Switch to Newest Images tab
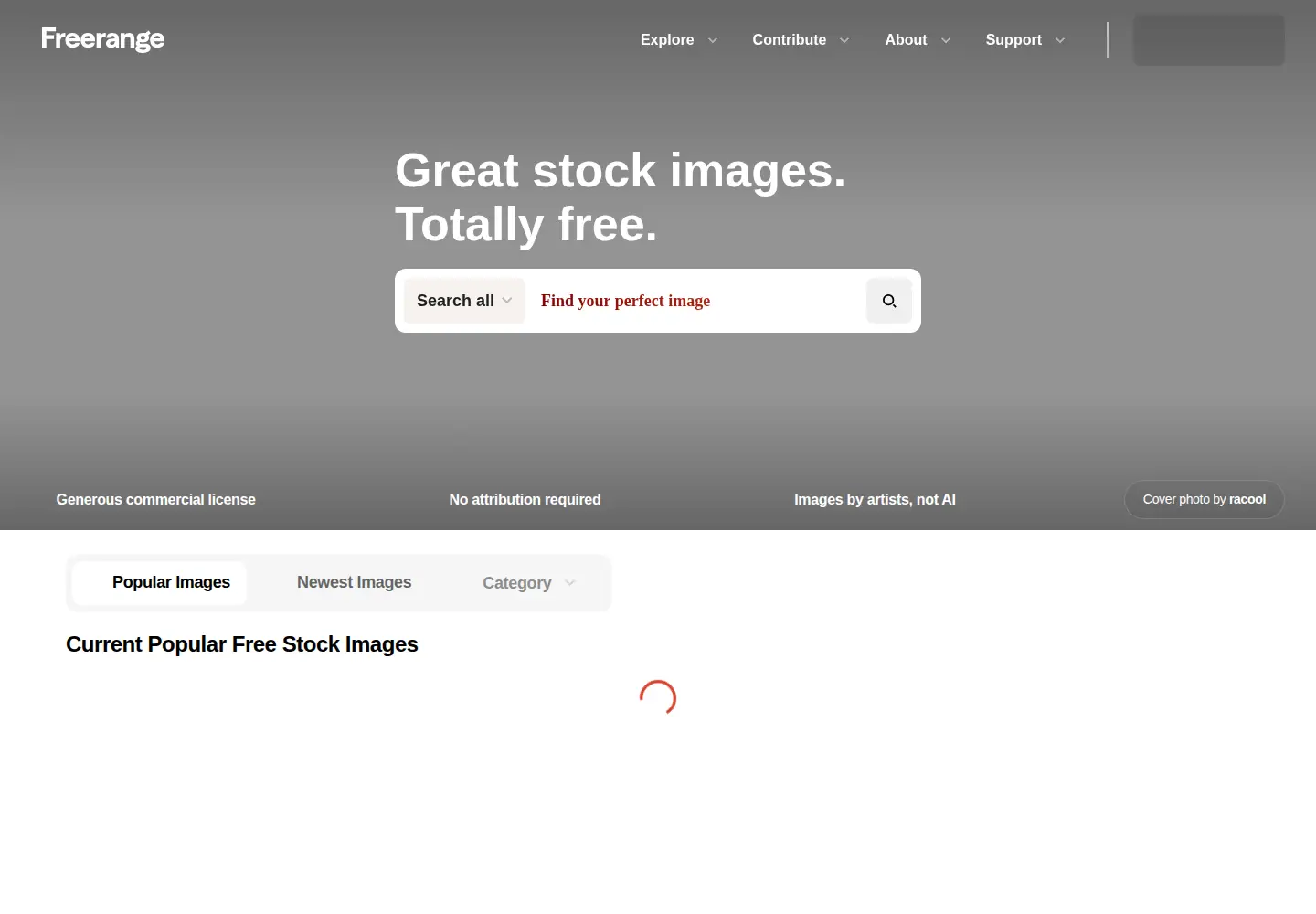Viewport: 1316px width, 914px height. [355, 583]
